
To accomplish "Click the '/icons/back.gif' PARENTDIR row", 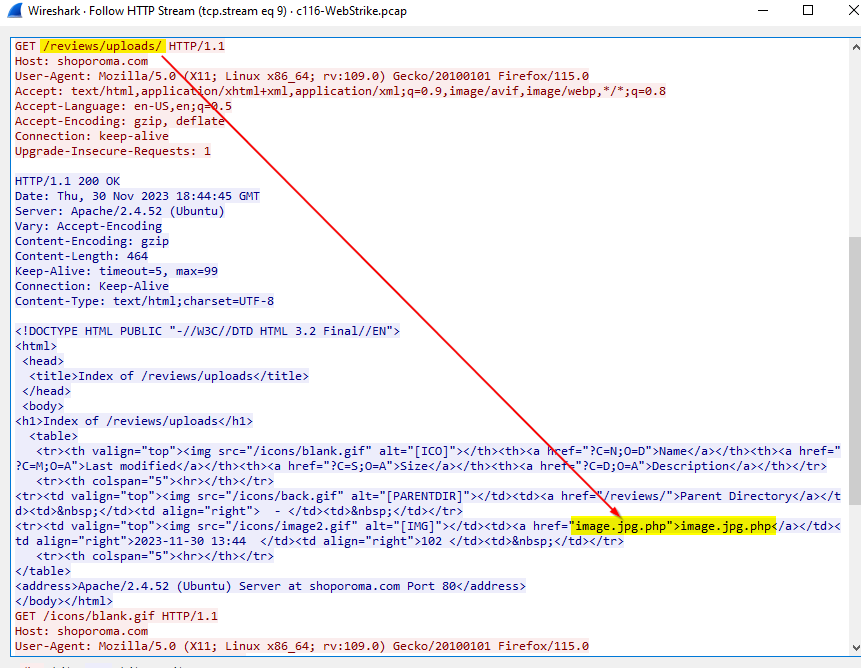I will coord(428,503).
